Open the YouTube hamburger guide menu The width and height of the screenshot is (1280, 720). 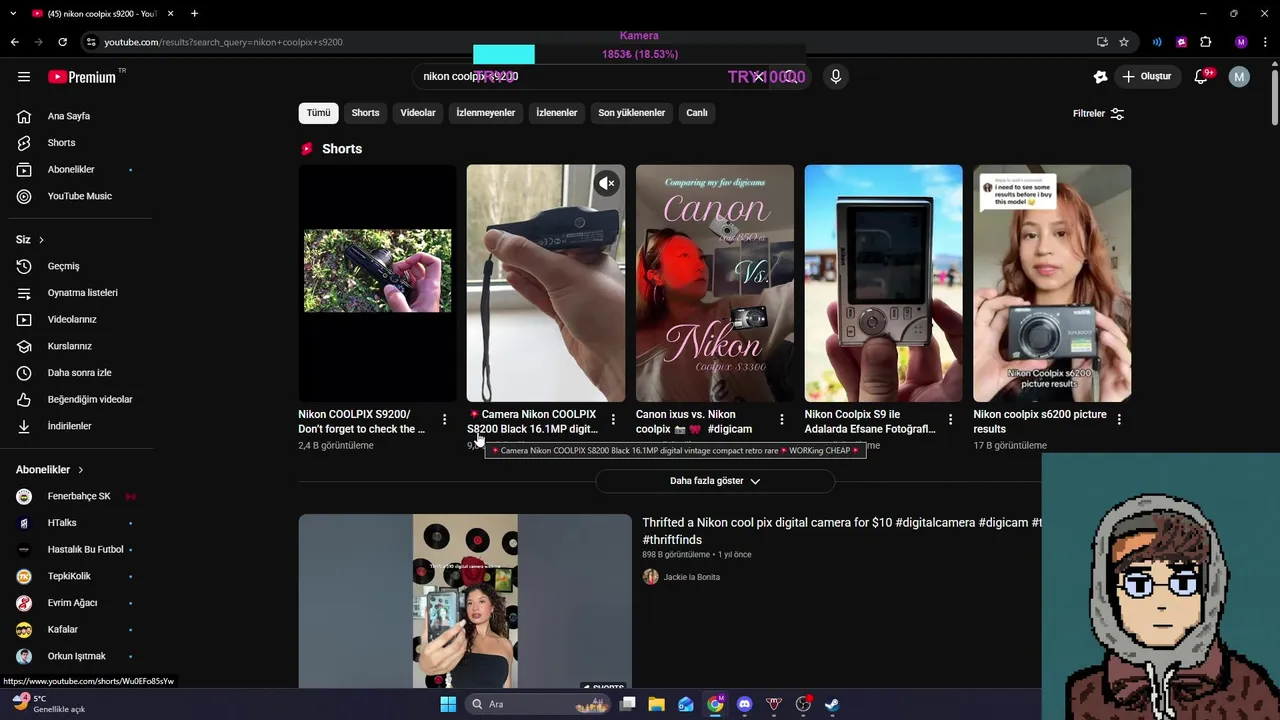tap(24, 77)
